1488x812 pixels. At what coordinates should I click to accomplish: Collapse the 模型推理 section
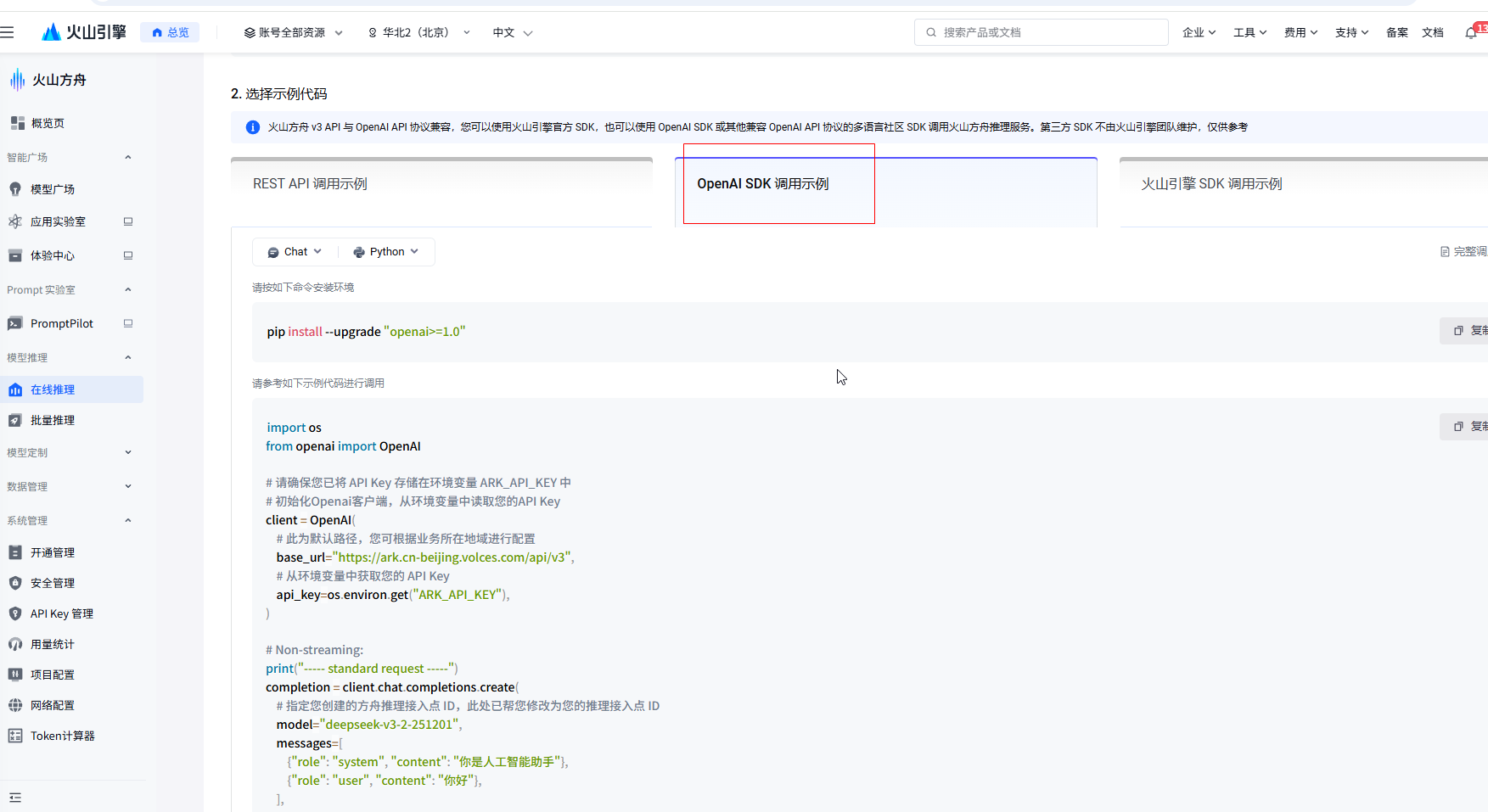click(128, 357)
